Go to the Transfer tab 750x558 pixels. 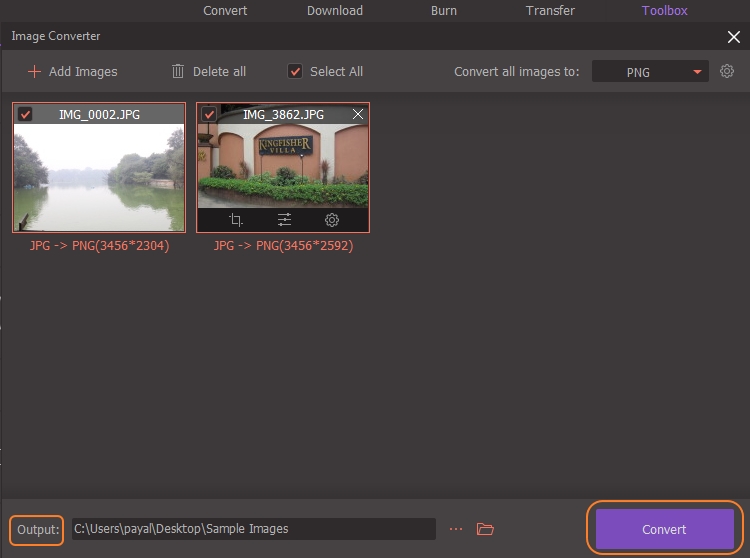[550, 11]
